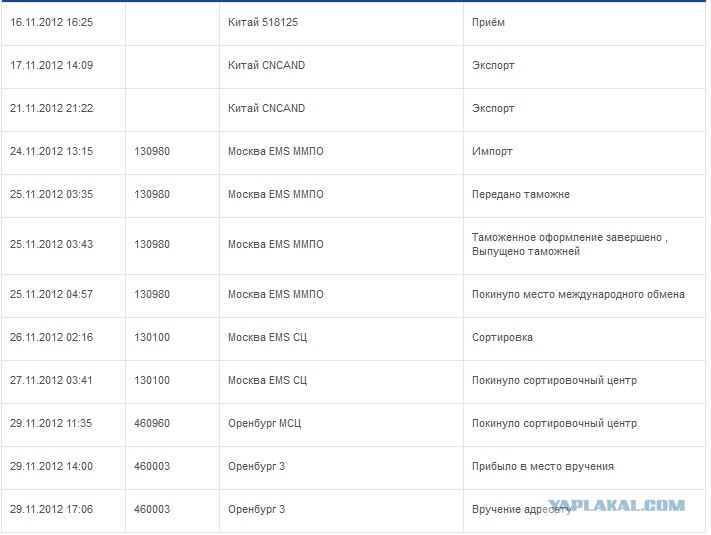Viewport: 711px width, 535px height.
Task: Select the 25.11.2012 04:57 date cell
Action: coord(51,294)
